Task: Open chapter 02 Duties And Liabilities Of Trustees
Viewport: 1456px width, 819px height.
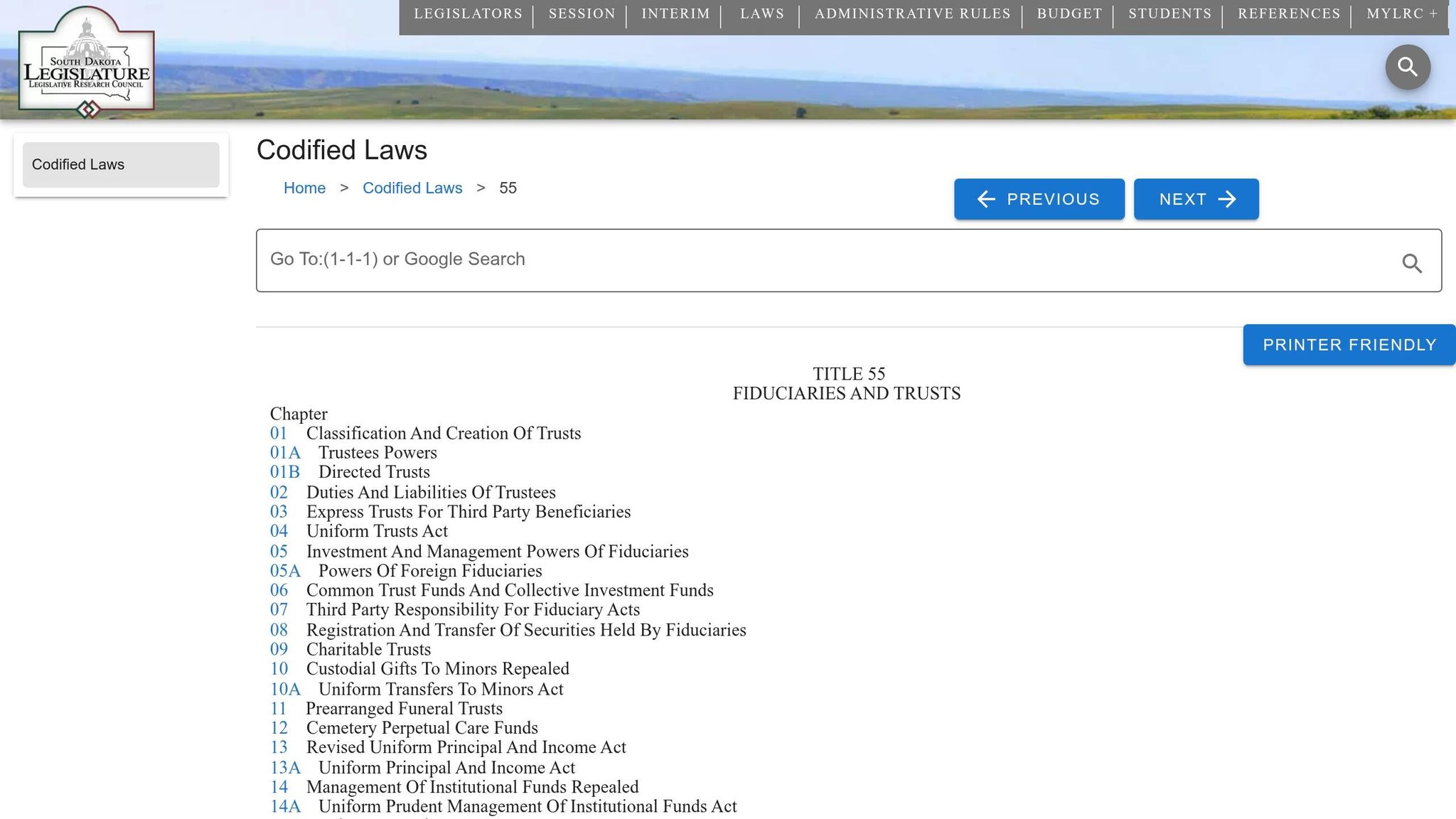Action: point(279,493)
